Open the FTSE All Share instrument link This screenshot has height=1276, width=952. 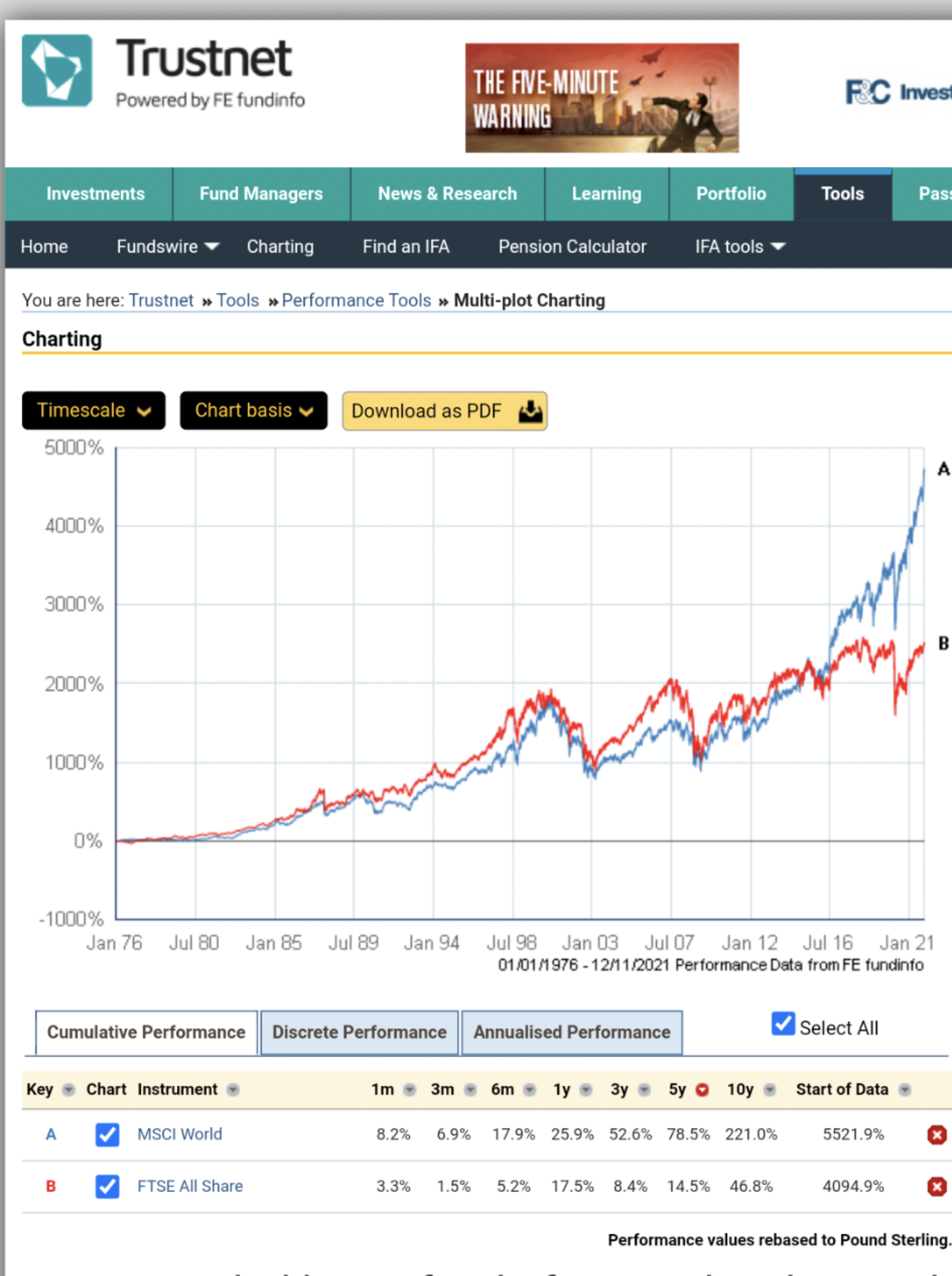click(x=190, y=1186)
